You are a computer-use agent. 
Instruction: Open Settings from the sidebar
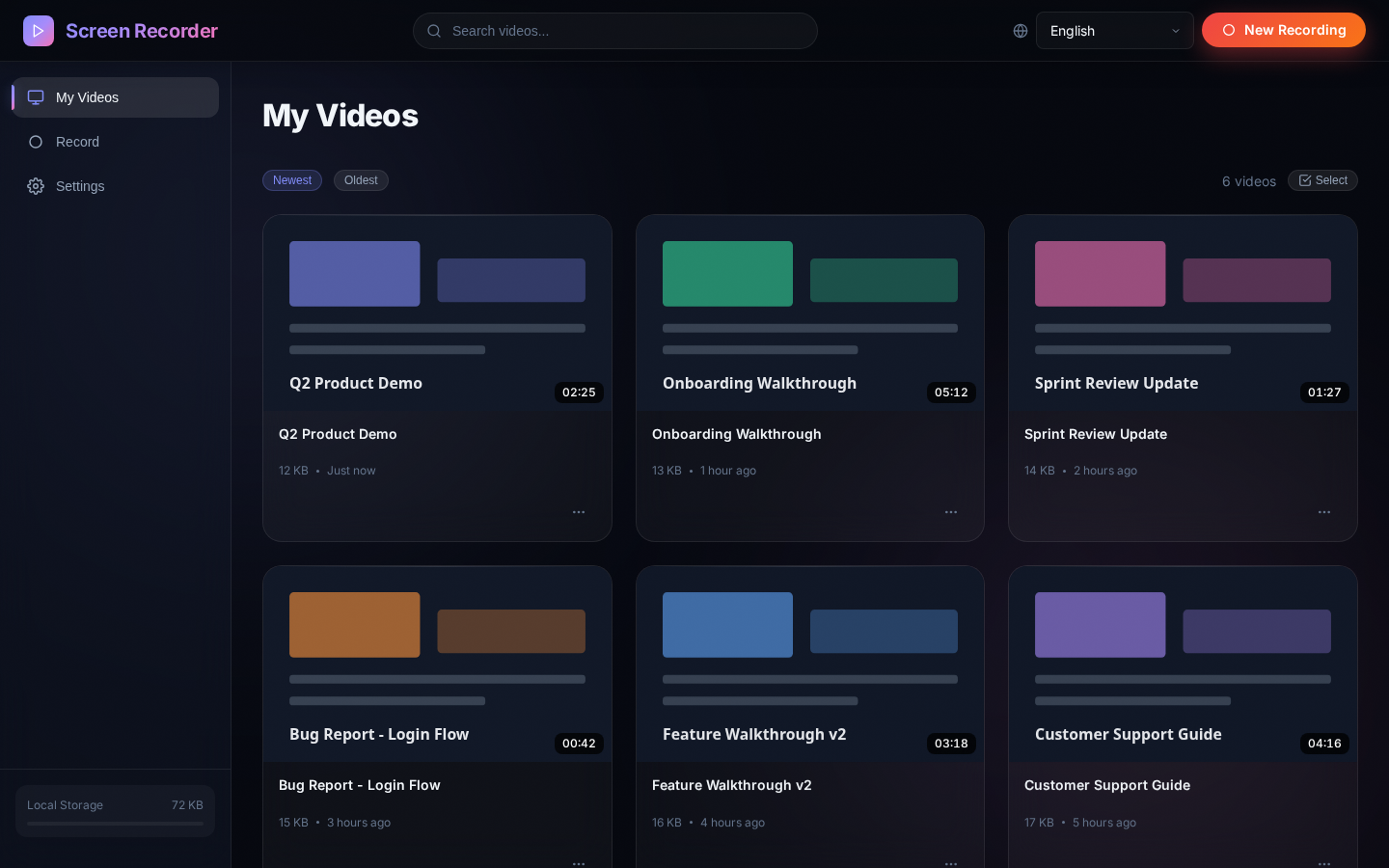coord(116,186)
